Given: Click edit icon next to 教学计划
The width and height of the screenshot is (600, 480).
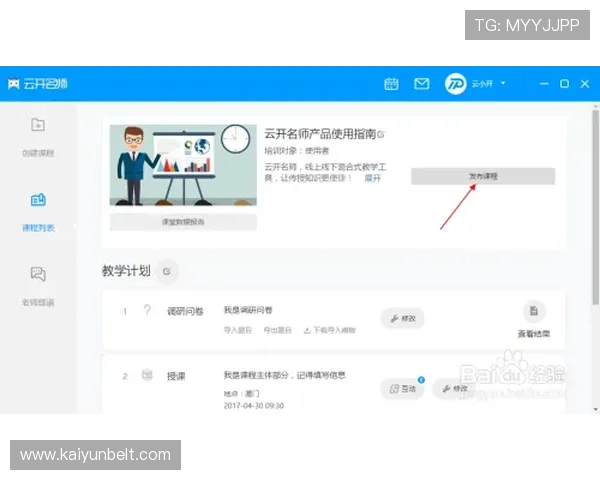Looking at the screenshot, I should click(166, 271).
